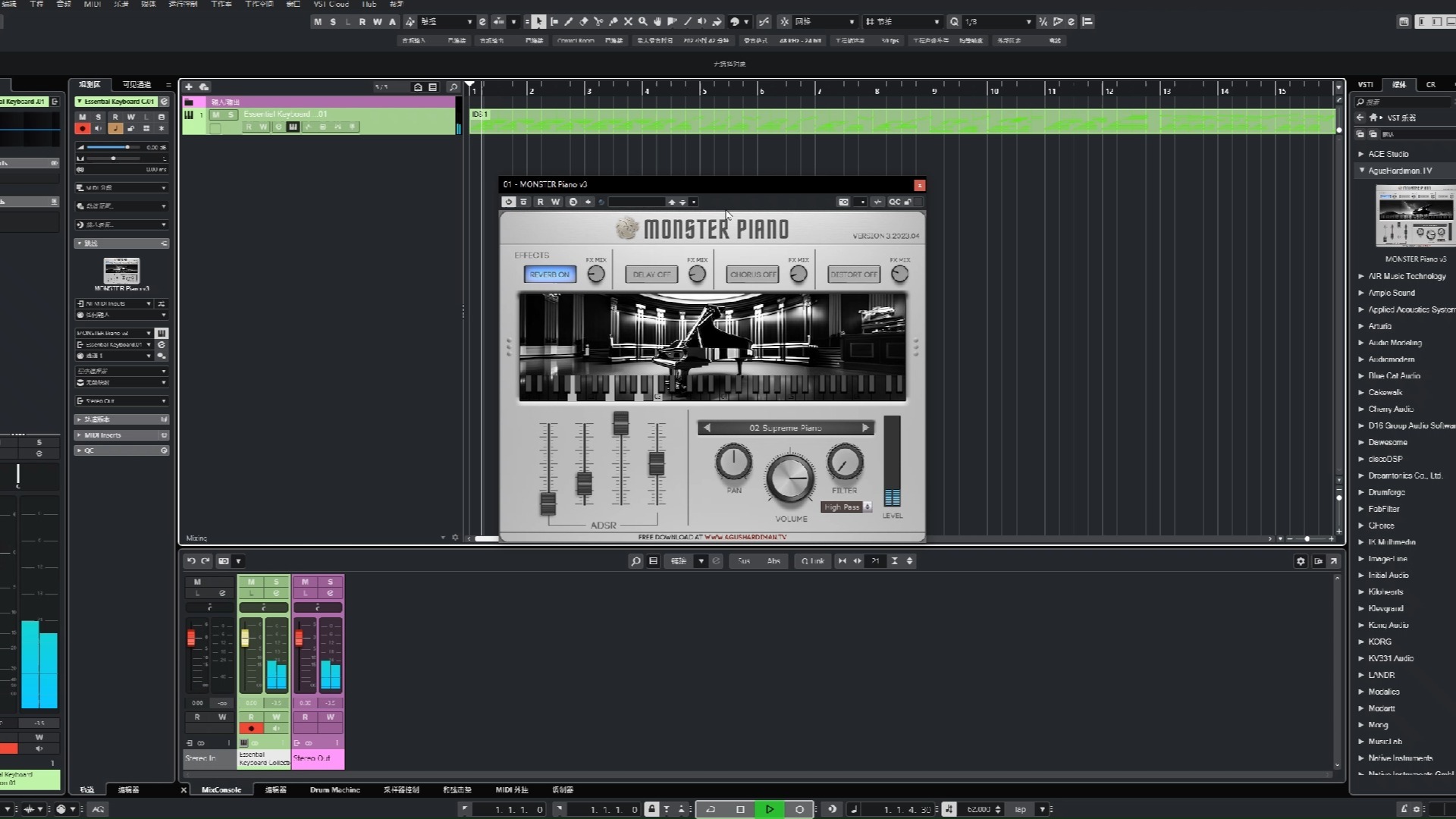Enable the DELAY OFF effect
Viewport: 1456px width, 819px height.
coord(651,275)
